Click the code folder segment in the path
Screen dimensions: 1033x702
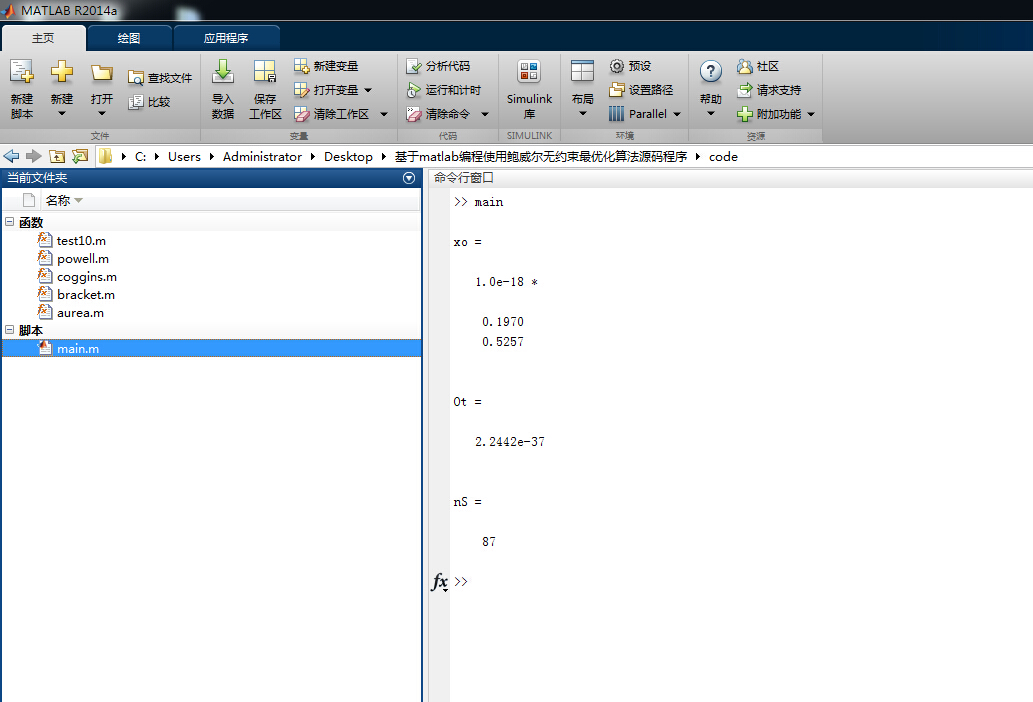(723, 157)
